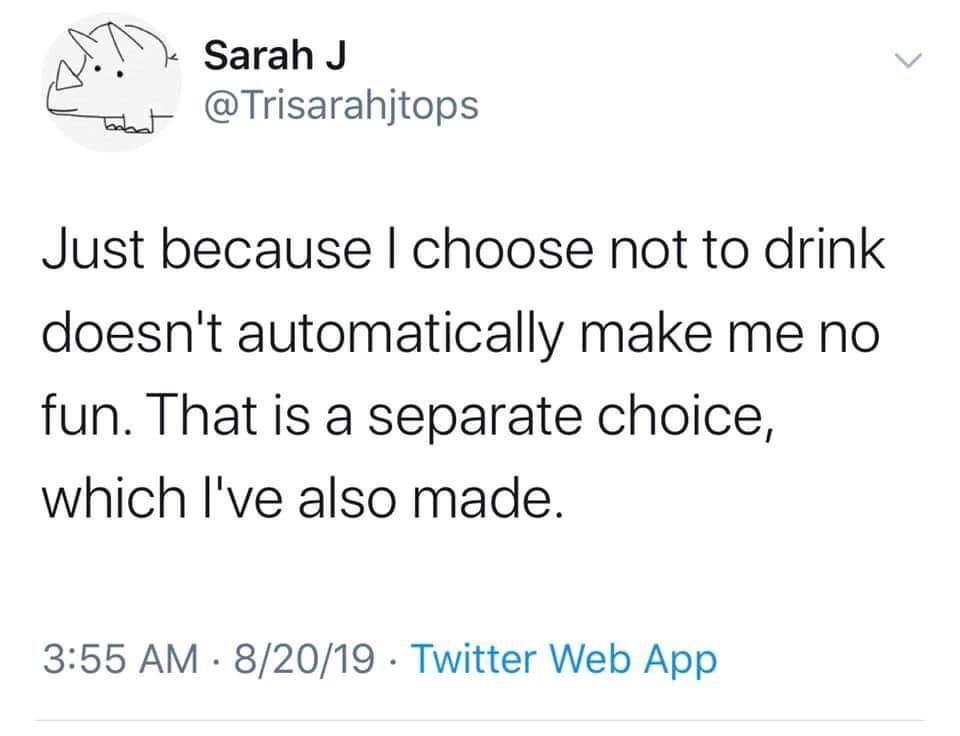Click the line 'doesn't automatically make me no'
Screen dimensions: 960x736
click(459, 331)
